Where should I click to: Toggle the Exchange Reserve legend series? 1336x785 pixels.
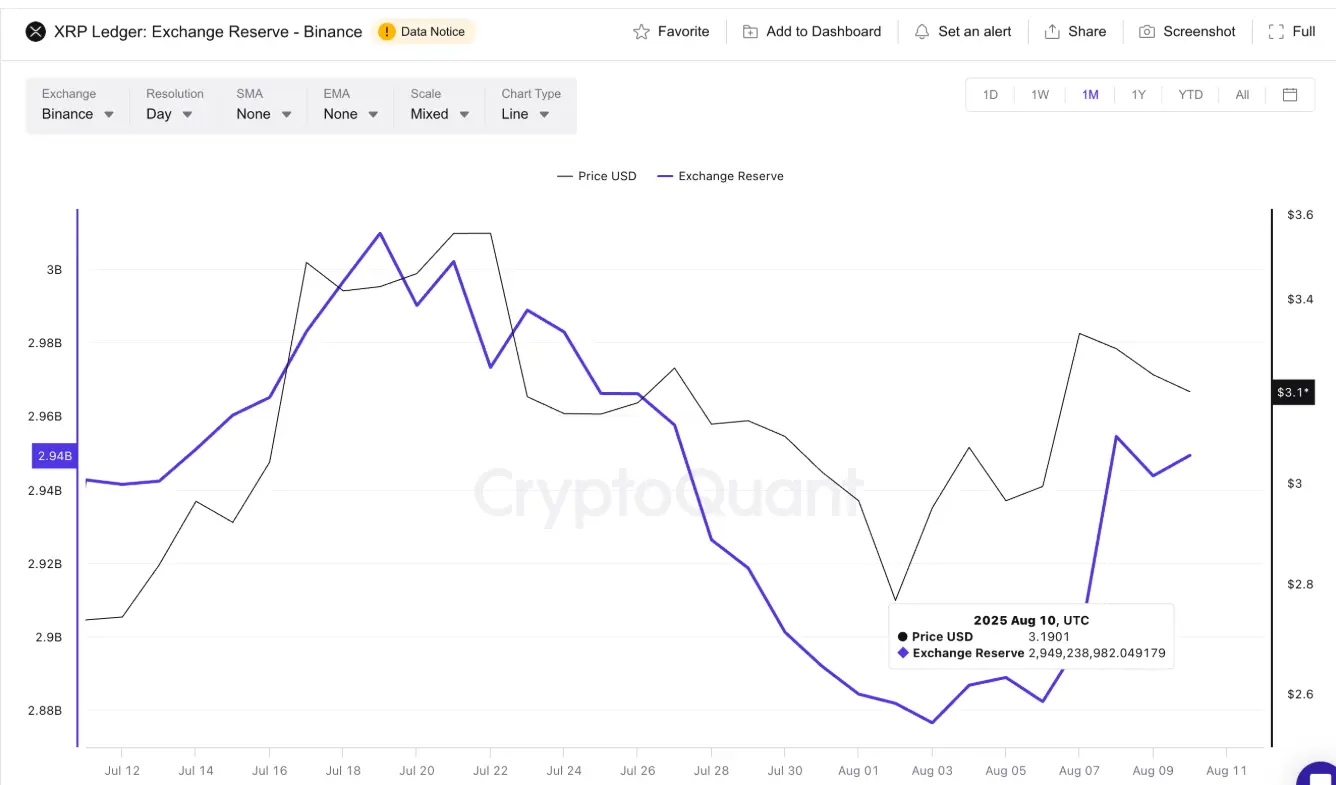pos(720,176)
